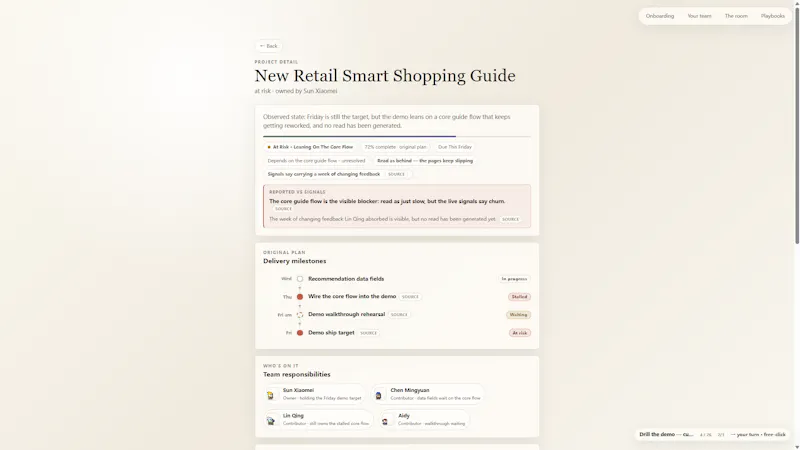Click the In progress status badge
Screen dimensions: 800x450
[x=514, y=279]
